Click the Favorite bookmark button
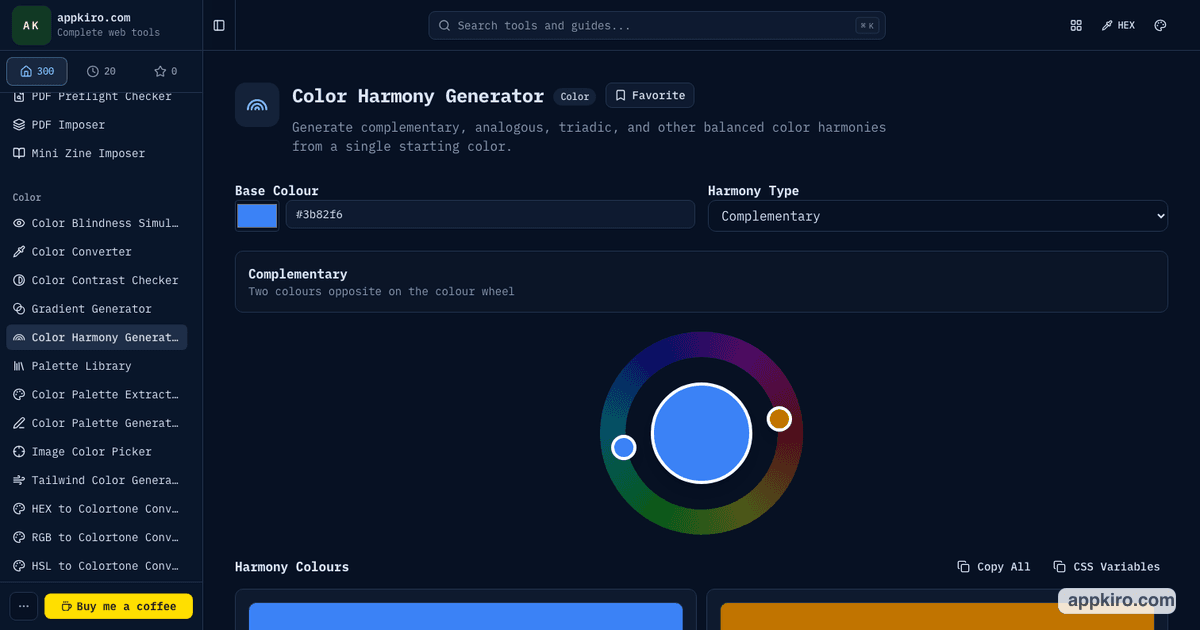Viewport: 1200px width, 630px height. pos(650,95)
